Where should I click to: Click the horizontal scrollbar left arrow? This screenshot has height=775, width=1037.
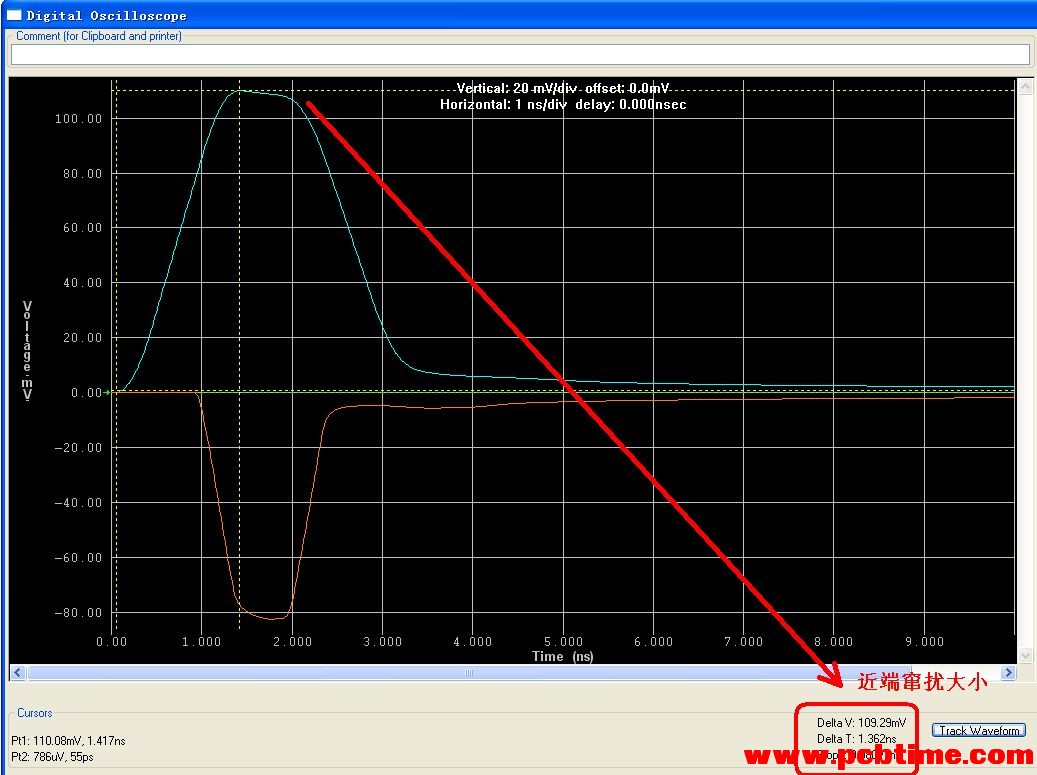click(x=18, y=673)
